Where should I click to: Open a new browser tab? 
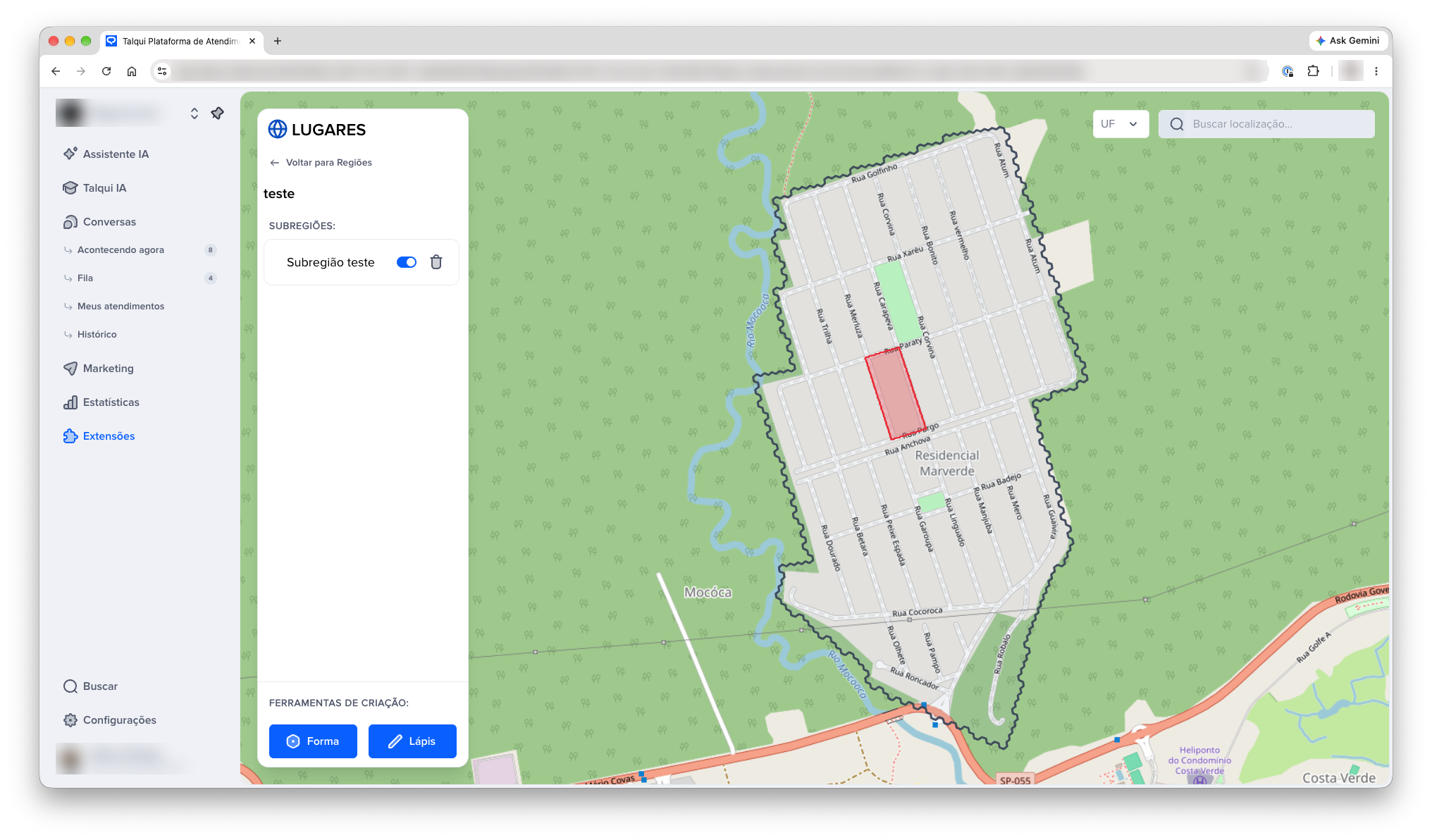pos(278,41)
